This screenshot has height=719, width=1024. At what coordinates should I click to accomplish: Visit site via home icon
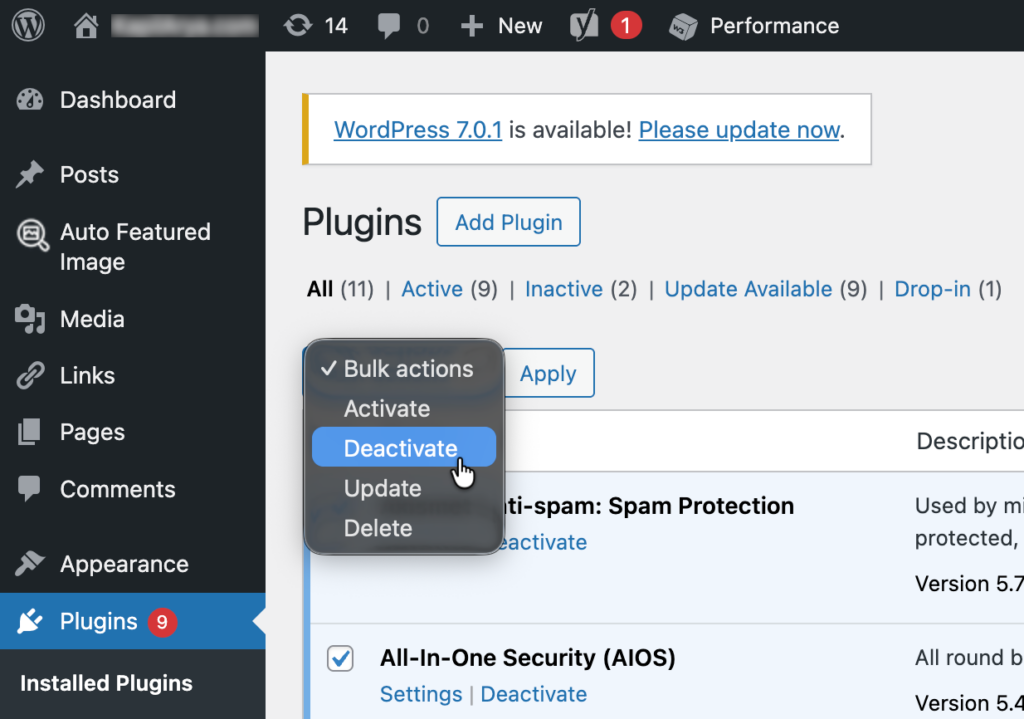click(86, 26)
